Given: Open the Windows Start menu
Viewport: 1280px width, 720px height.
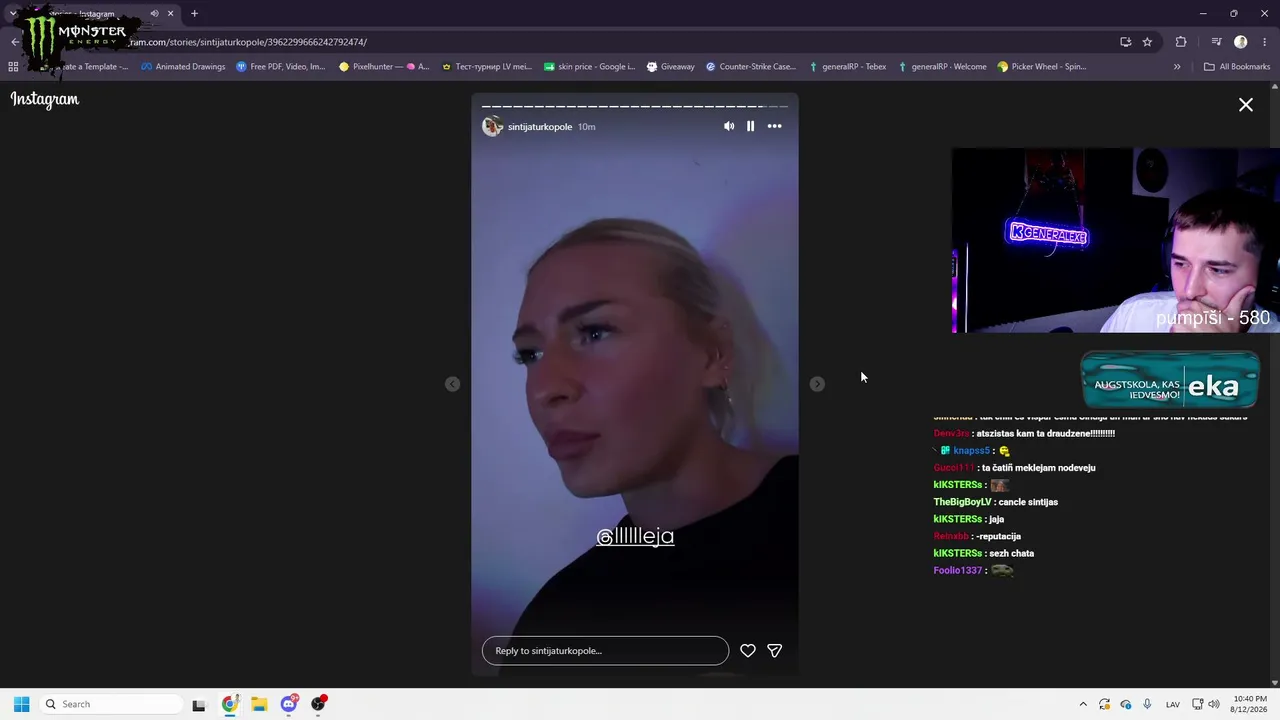Looking at the screenshot, I should pyautogui.click(x=21, y=704).
